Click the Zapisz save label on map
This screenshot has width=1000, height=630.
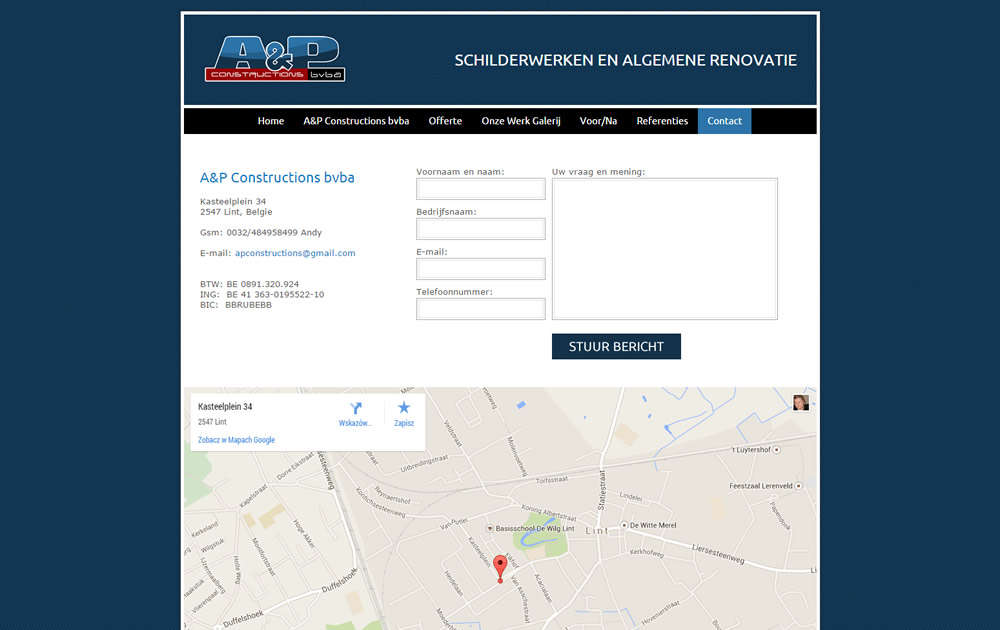[x=404, y=423]
